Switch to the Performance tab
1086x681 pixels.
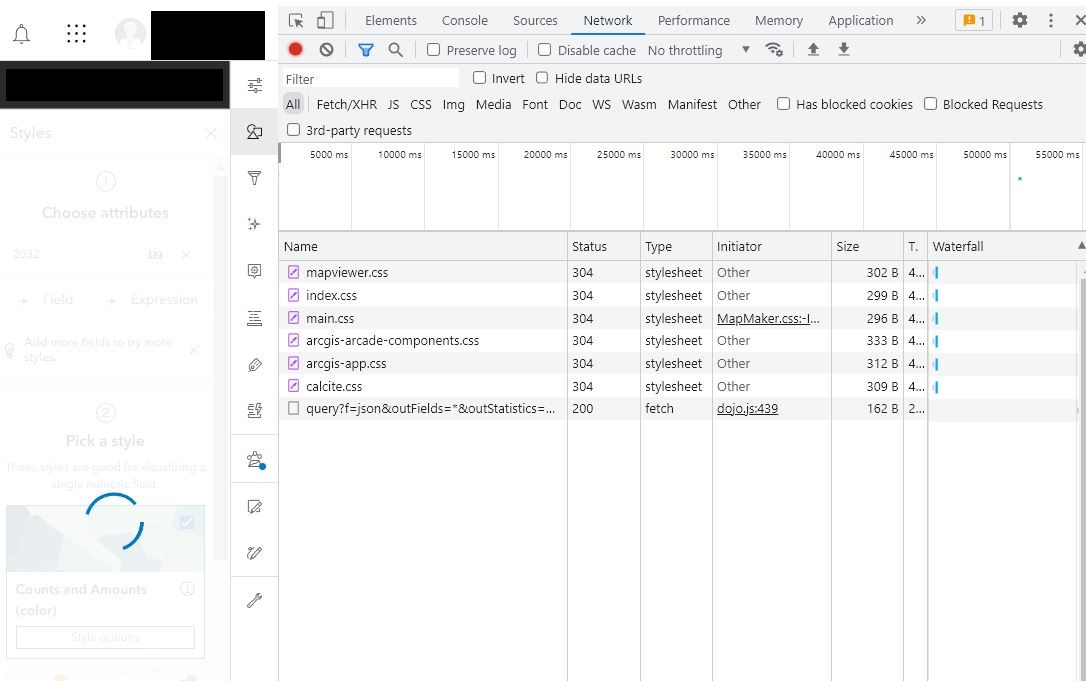(x=692, y=20)
